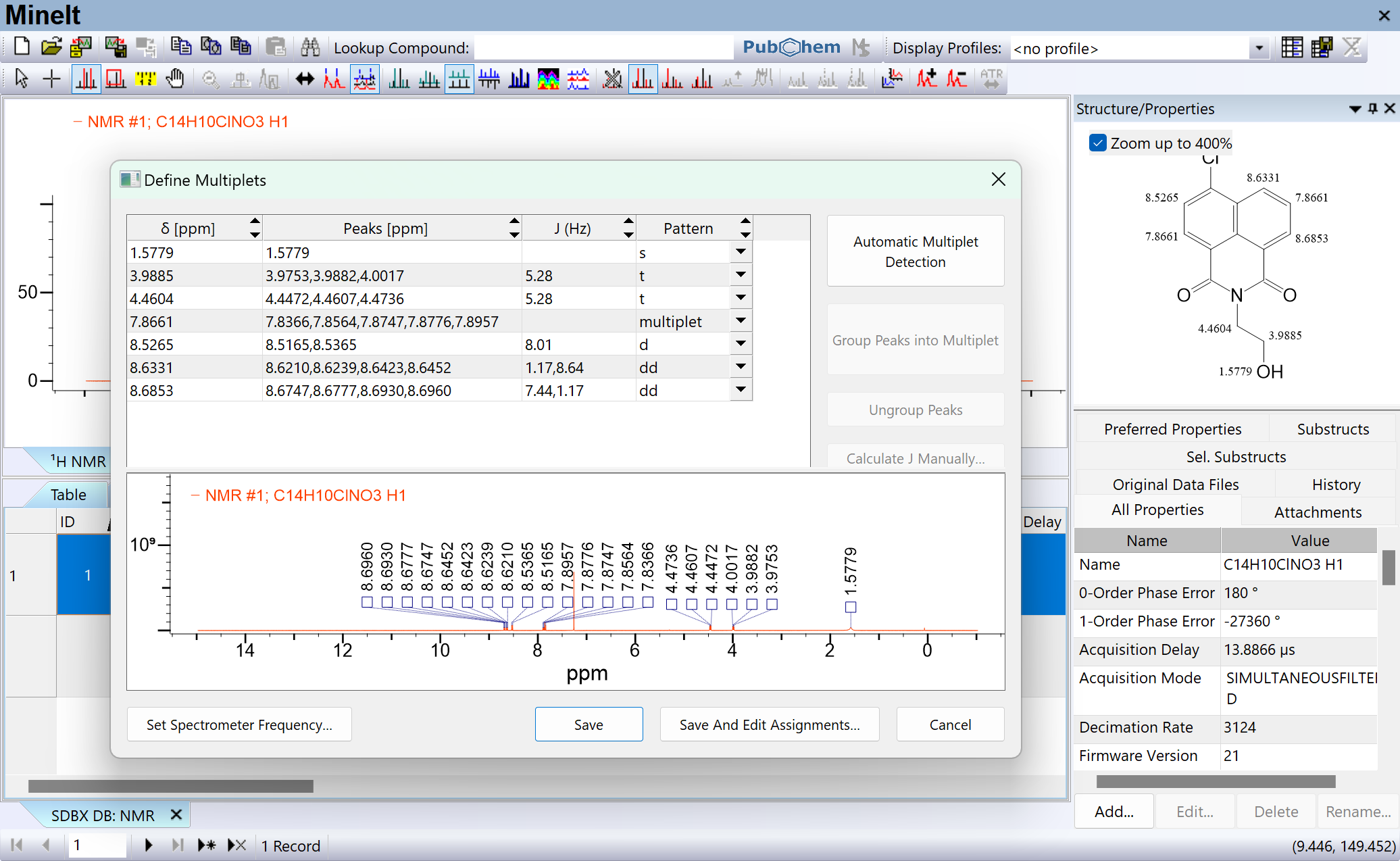The width and height of the screenshot is (1400, 861).
Task: Uncheck Zoom up to 400% checkbox
Action: (x=1098, y=143)
